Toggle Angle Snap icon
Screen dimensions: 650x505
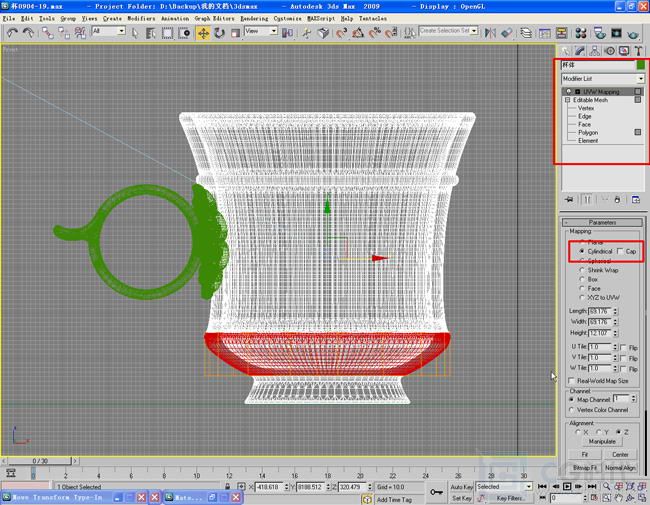click(358, 33)
